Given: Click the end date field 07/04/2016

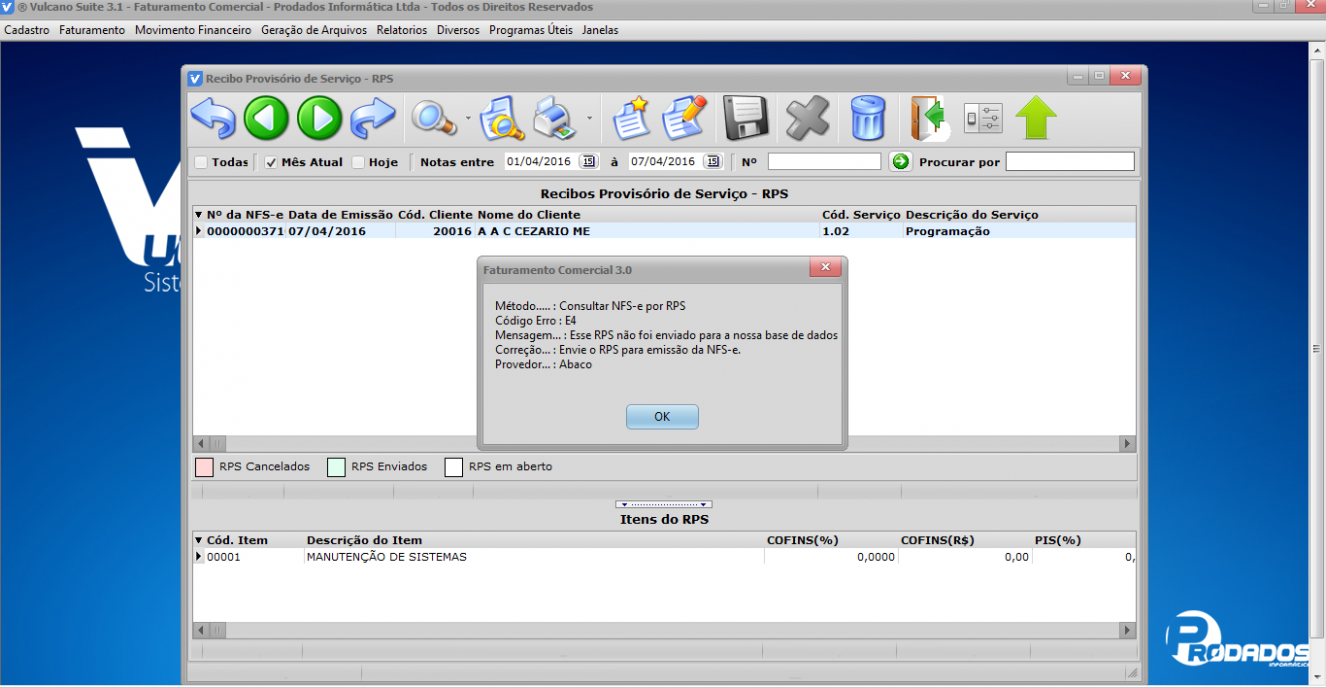Looking at the screenshot, I should point(666,161).
